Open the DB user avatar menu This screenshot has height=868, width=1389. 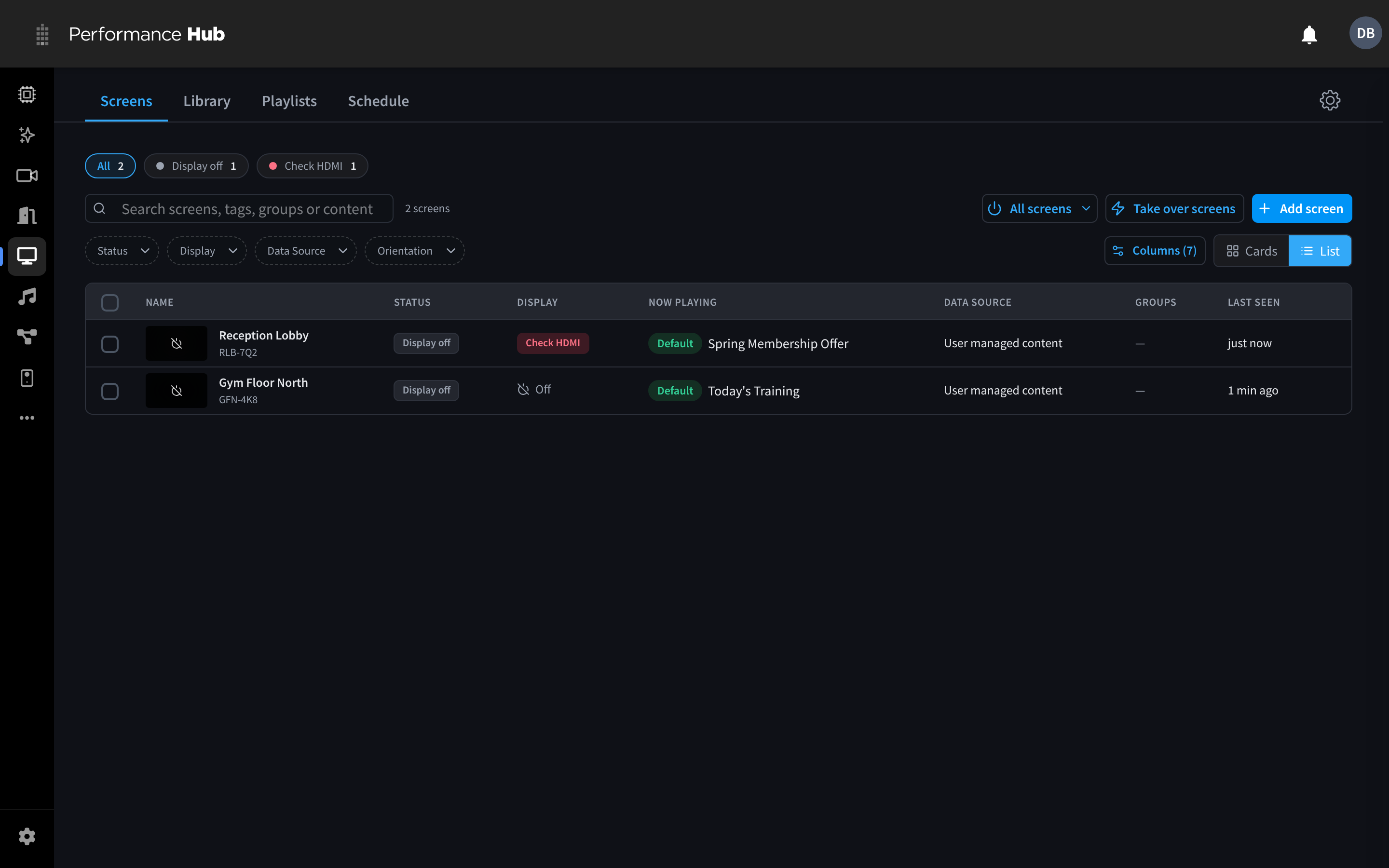coord(1365,33)
